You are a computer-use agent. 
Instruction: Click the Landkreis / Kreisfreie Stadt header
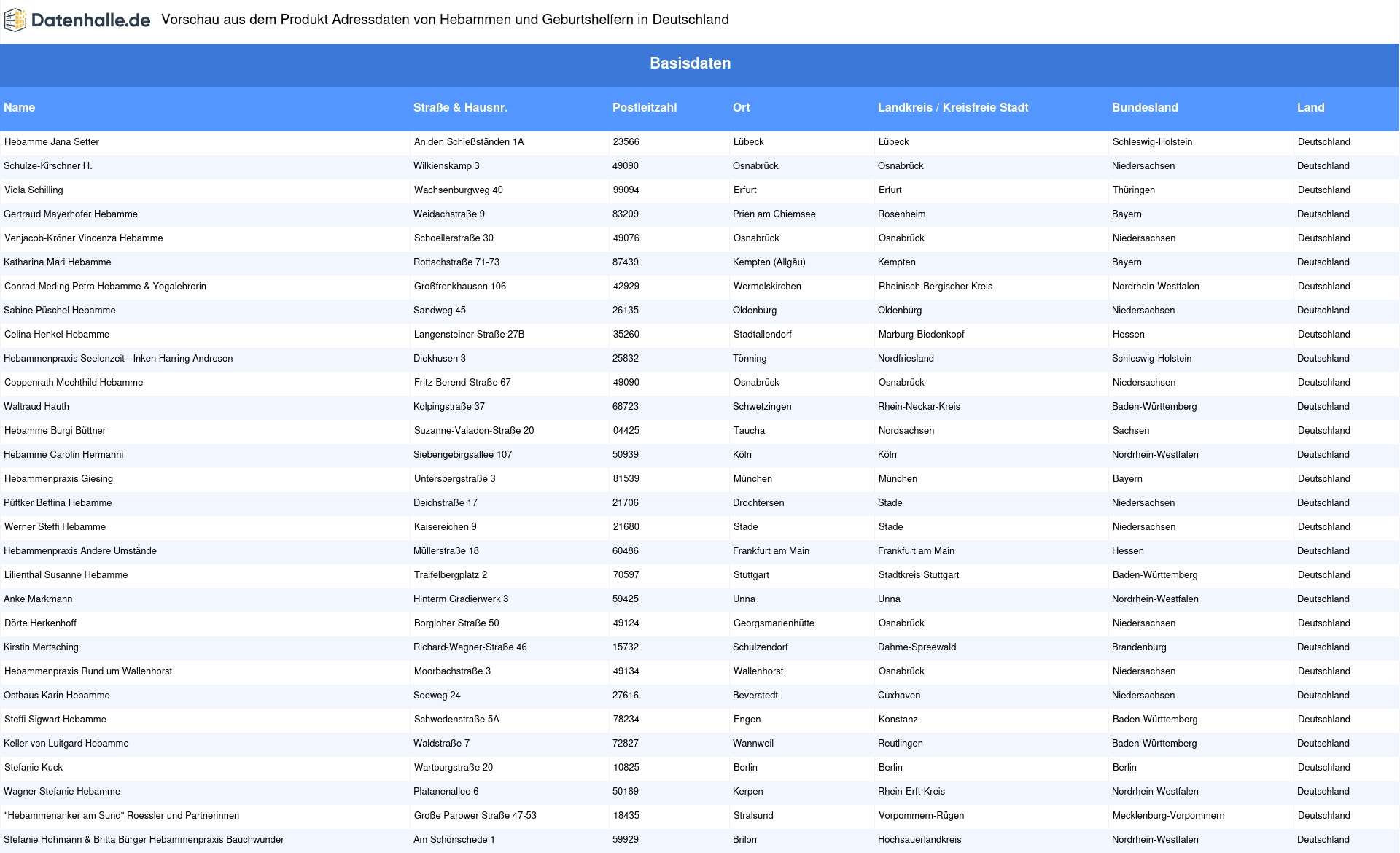[953, 107]
